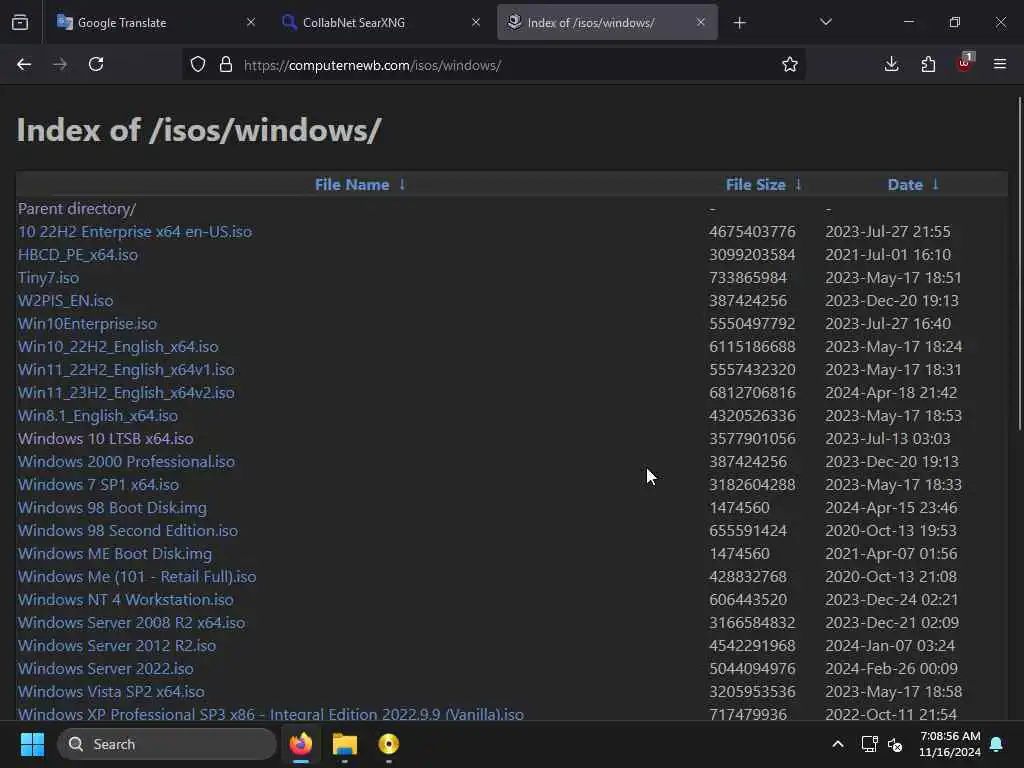
Task: Reload the current page
Action: 96,65
